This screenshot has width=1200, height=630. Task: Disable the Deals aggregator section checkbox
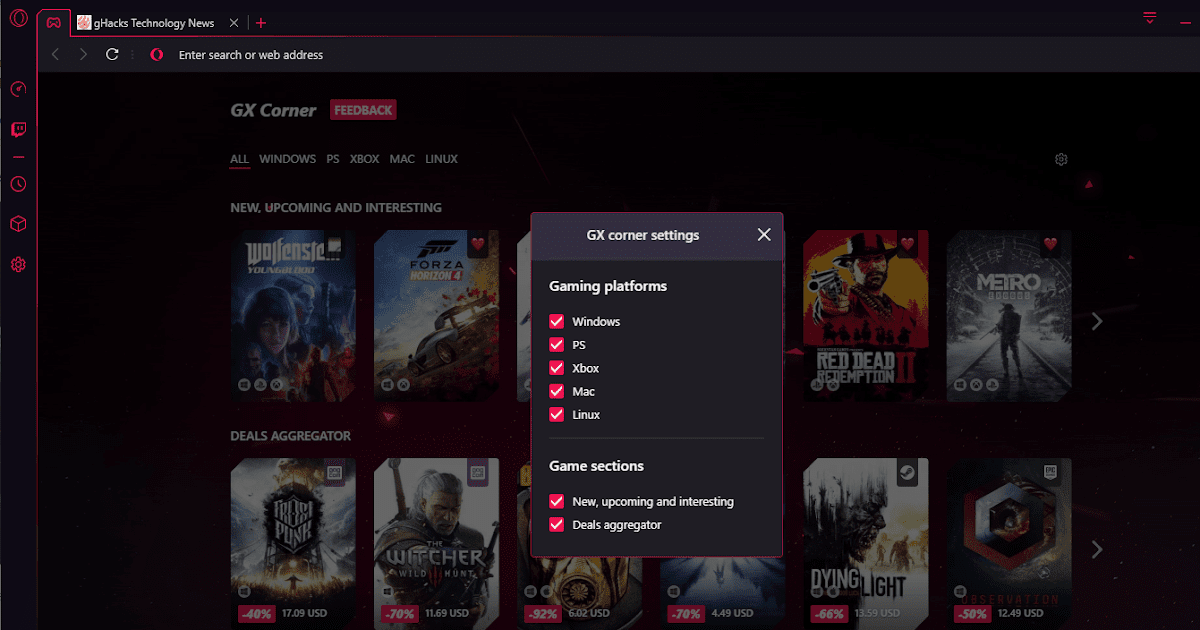(557, 524)
